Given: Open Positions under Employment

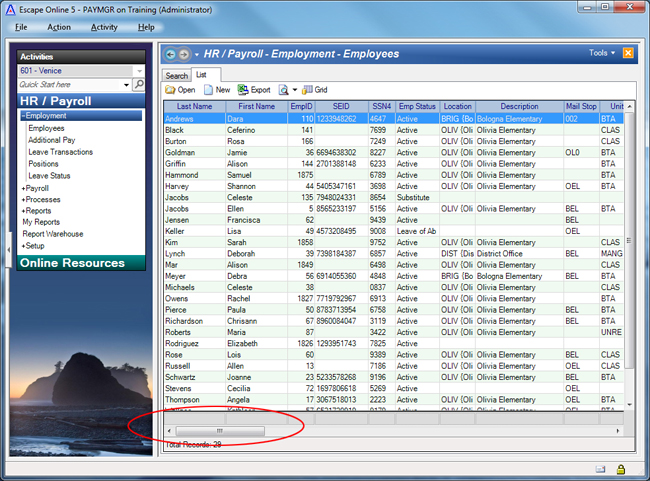Looking at the screenshot, I should (44, 164).
